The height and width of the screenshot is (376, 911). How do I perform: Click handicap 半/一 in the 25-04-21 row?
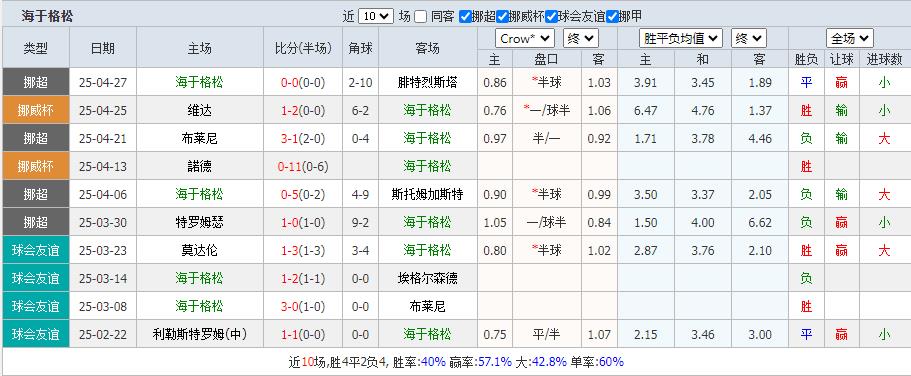coord(547,138)
